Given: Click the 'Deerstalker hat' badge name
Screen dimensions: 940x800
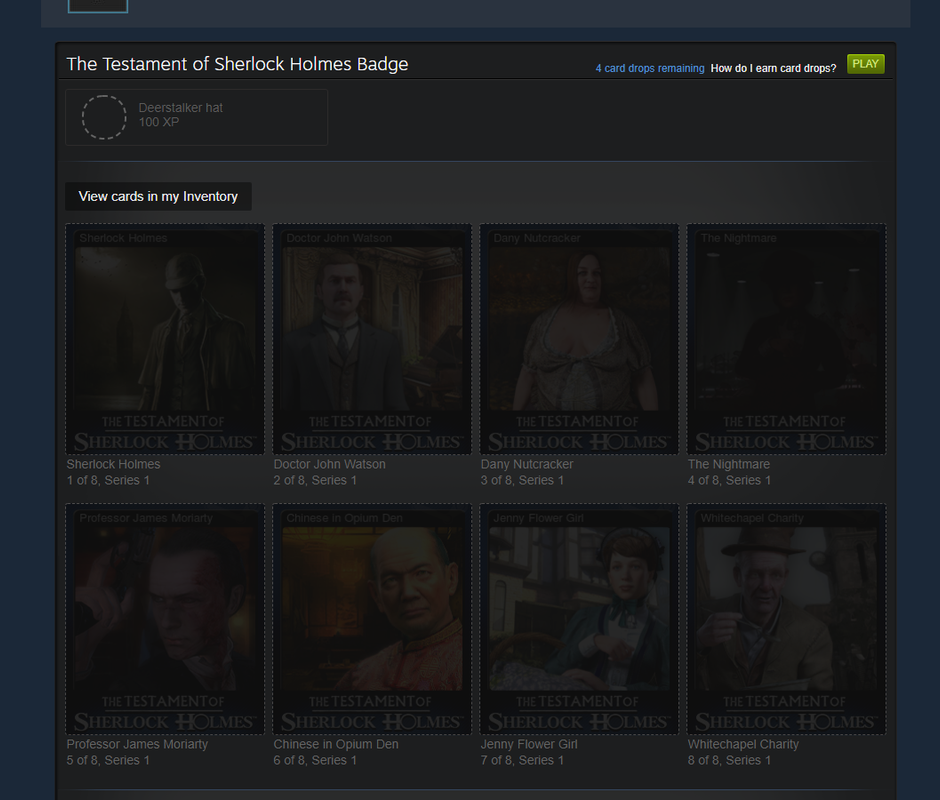Looking at the screenshot, I should pyautogui.click(x=180, y=108).
